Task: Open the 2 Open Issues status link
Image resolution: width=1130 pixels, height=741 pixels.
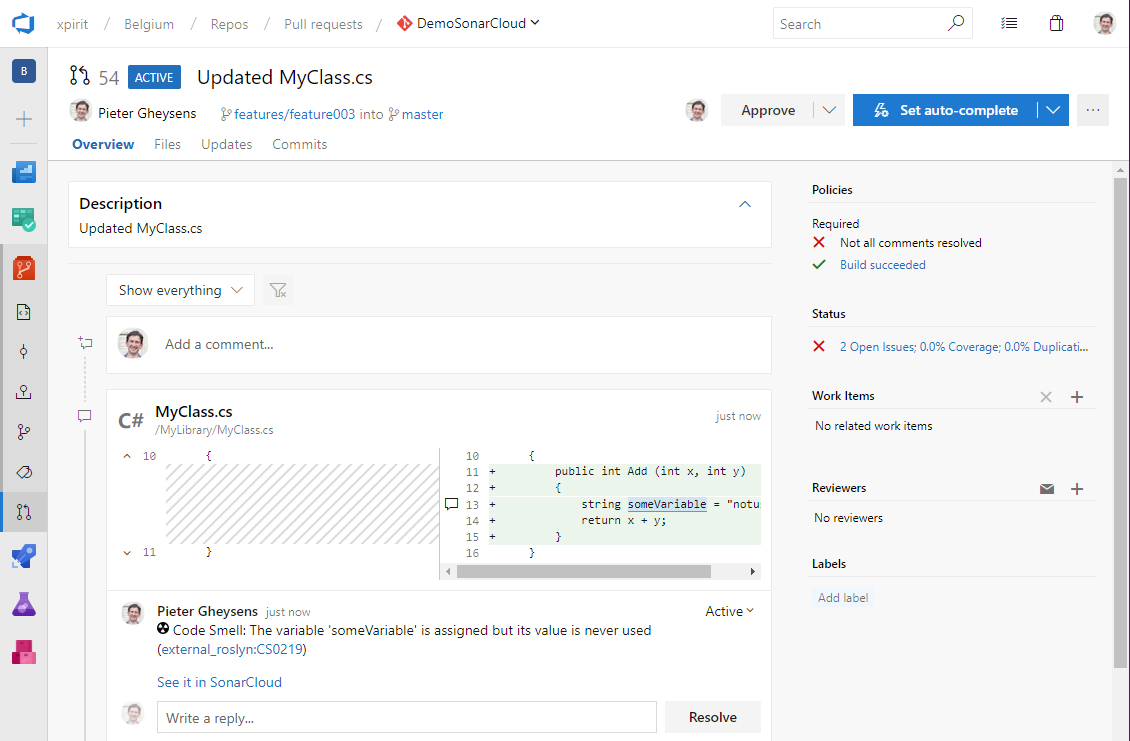Action: pyautogui.click(x=964, y=347)
